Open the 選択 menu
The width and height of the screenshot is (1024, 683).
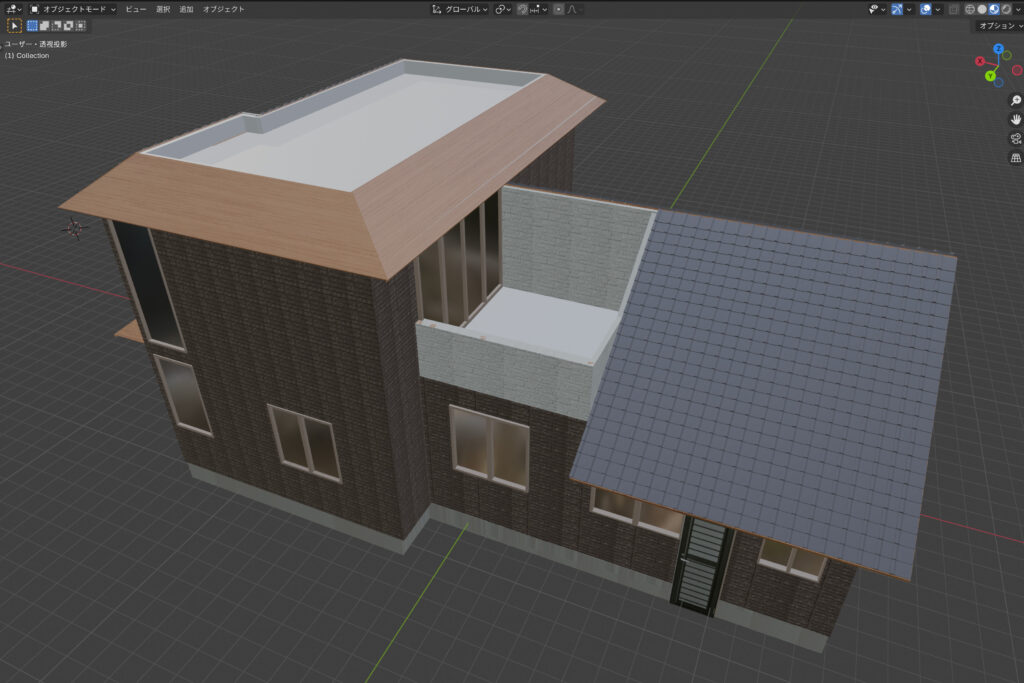click(x=162, y=9)
